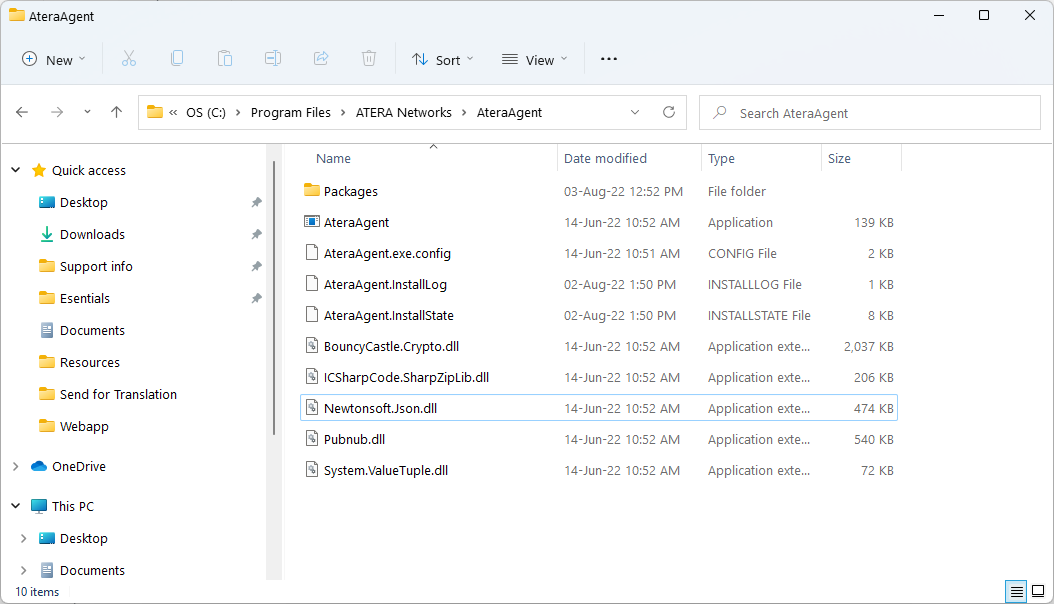Click the navigation pane vertical scrollbar

(x=274, y=298)
